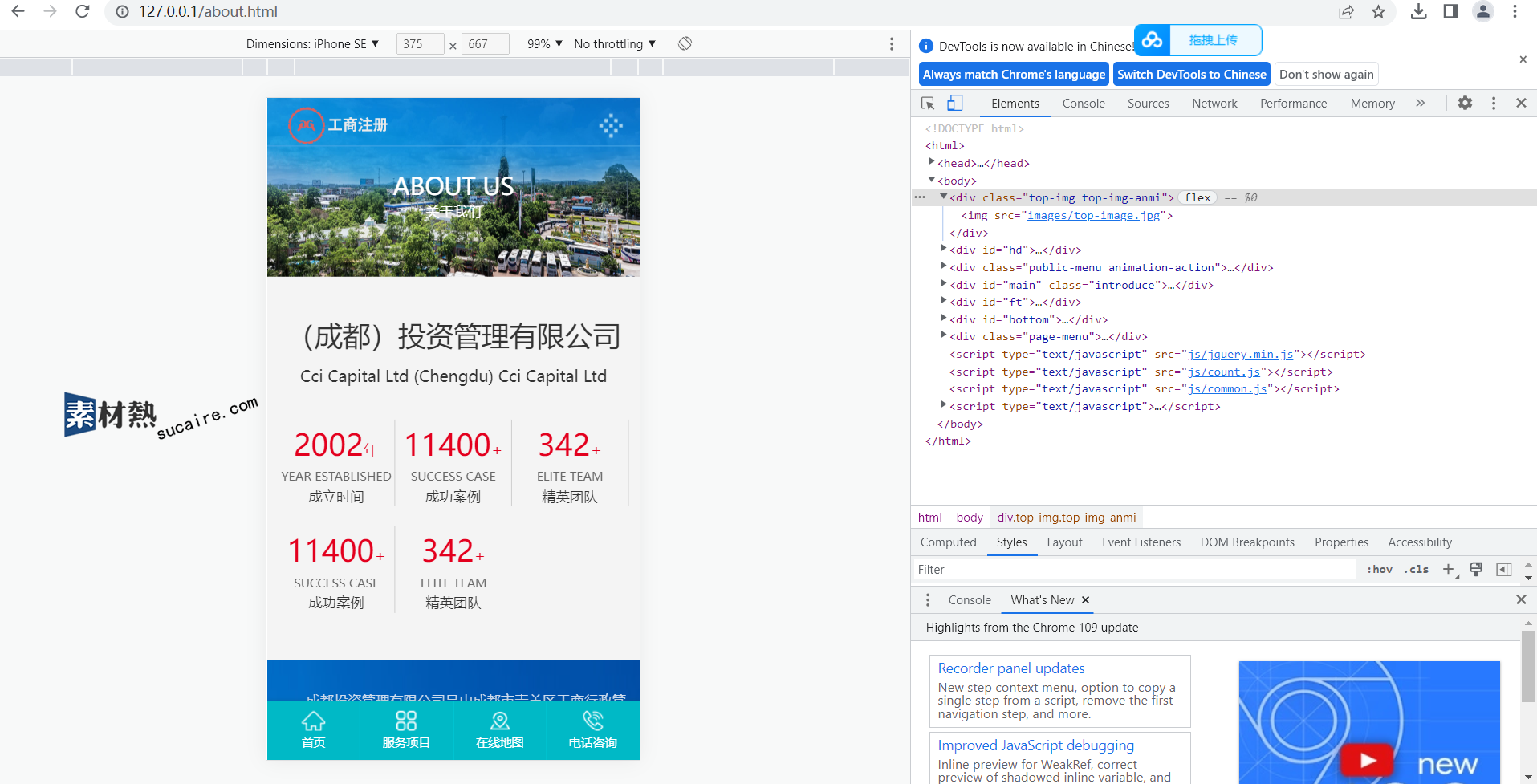Collapse the body element node
This screenshot has width=1537, height=784.
[931, 180]
